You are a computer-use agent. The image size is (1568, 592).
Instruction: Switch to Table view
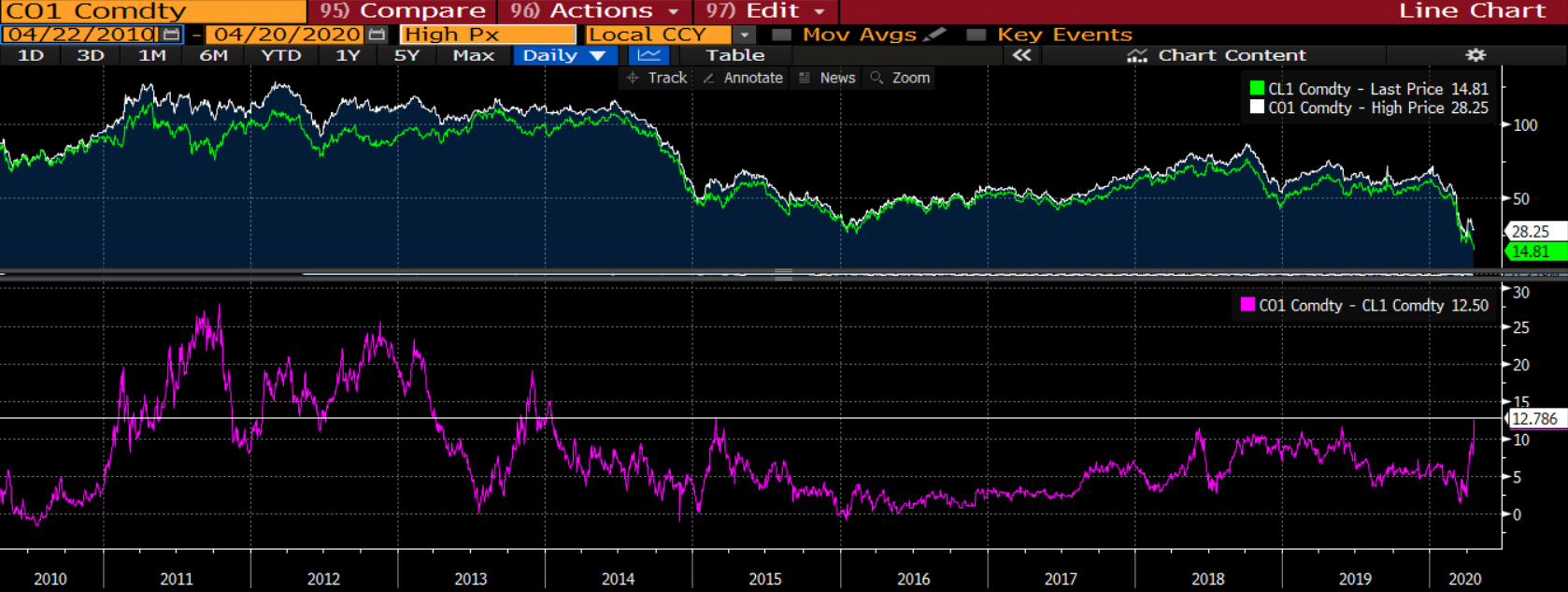click(x=735, y=55)
